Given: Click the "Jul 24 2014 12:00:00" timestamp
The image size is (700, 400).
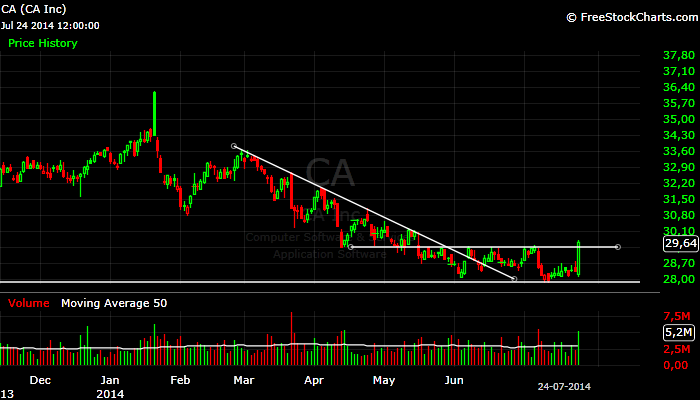Looking at the screenshot, I should (x=50, y=26).
